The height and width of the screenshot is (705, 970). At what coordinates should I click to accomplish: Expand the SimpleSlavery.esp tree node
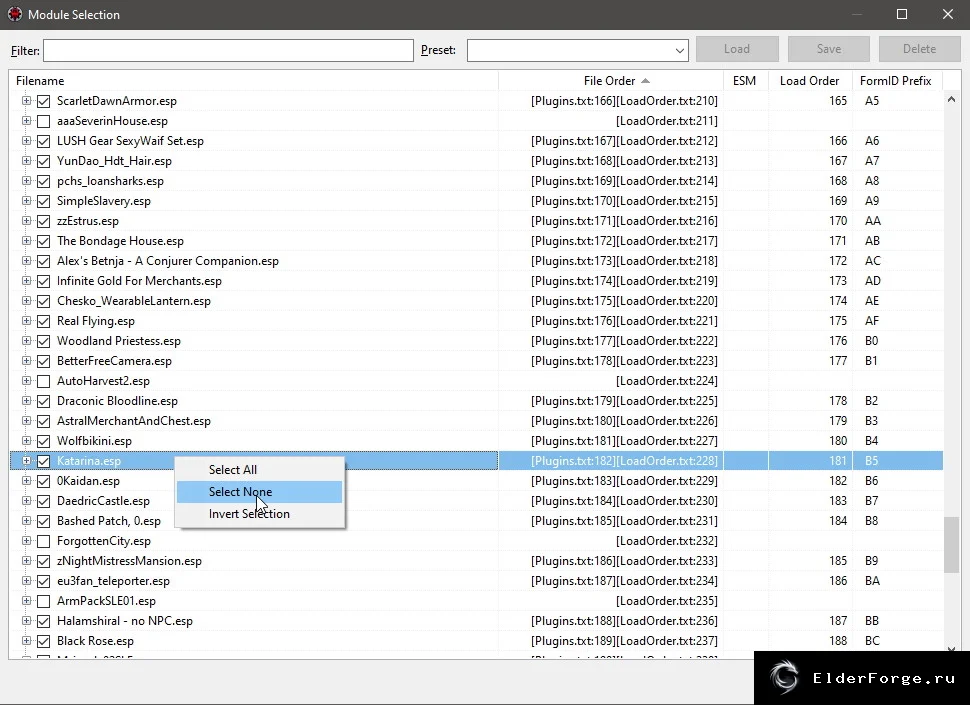coord(27,201)
